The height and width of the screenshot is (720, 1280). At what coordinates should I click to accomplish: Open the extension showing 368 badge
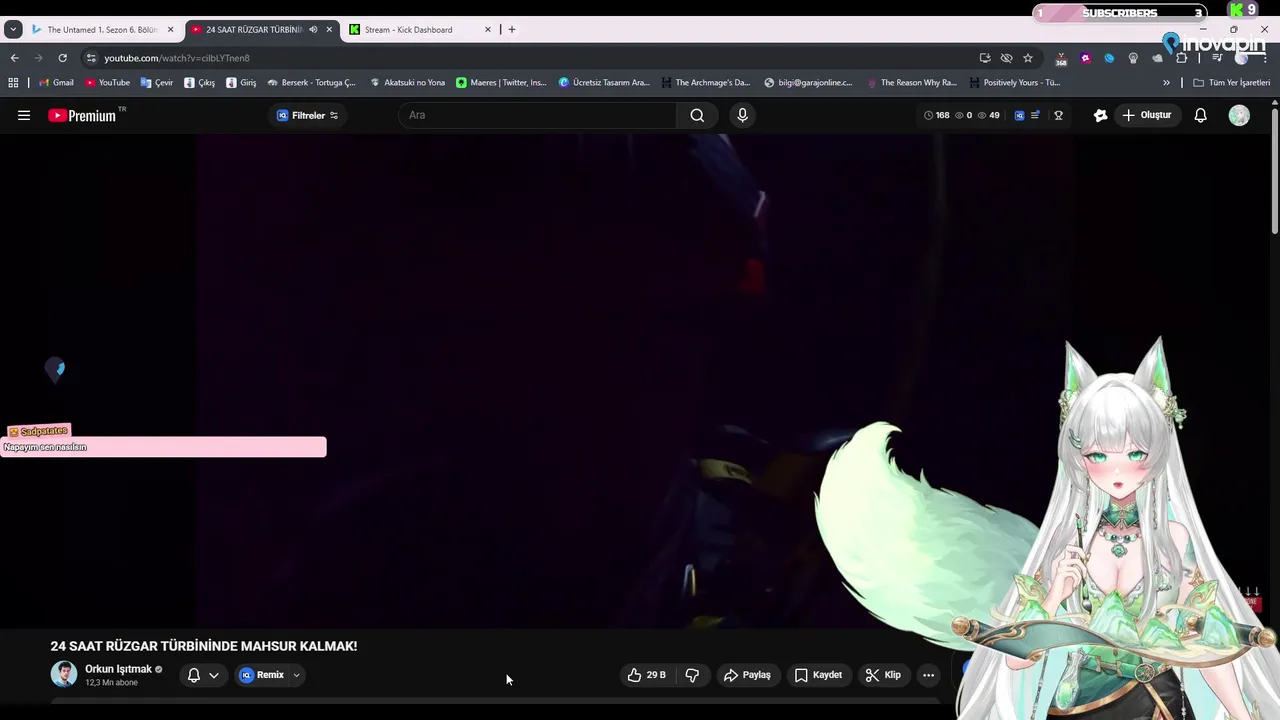click(1061, 59)
